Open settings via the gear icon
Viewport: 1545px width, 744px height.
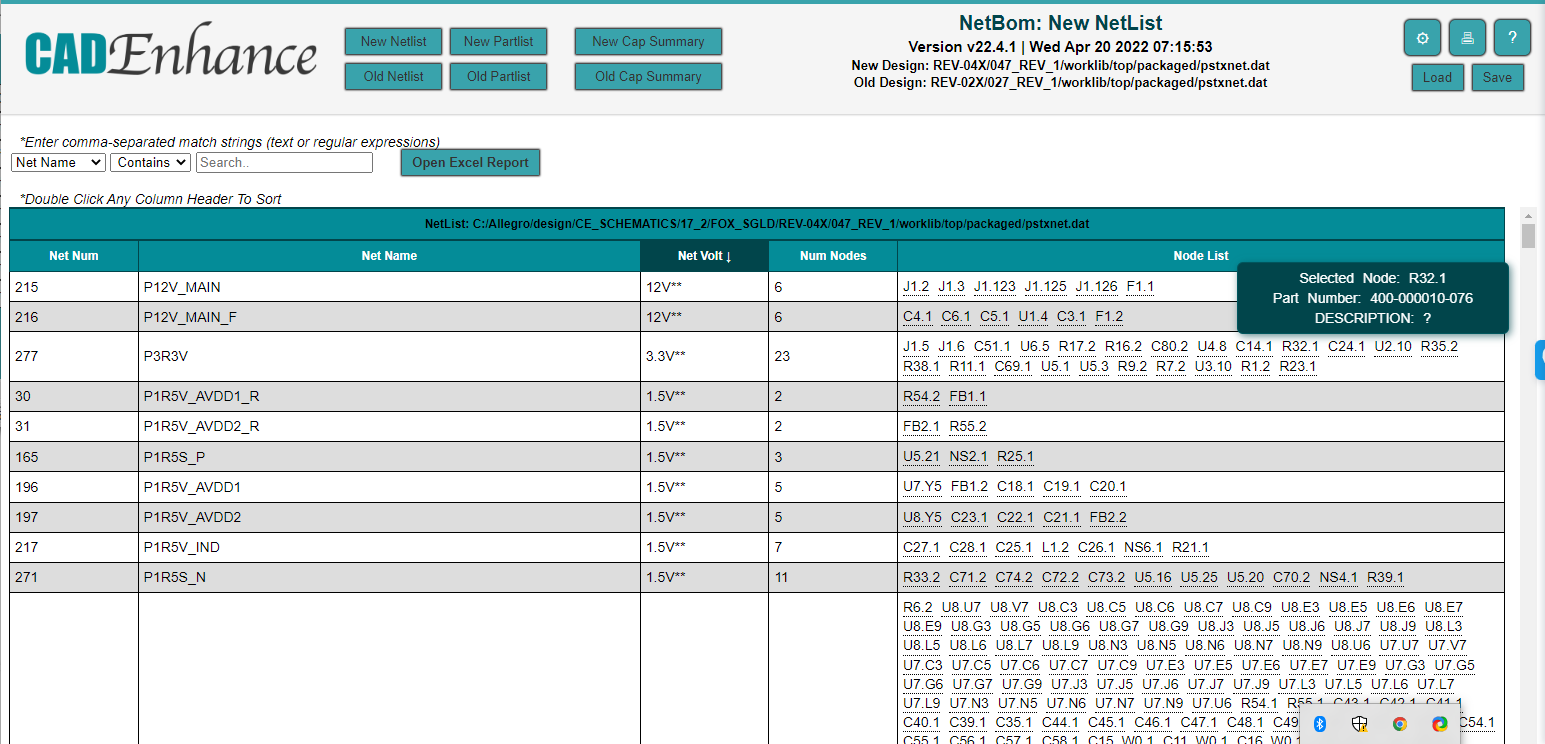1422,38
